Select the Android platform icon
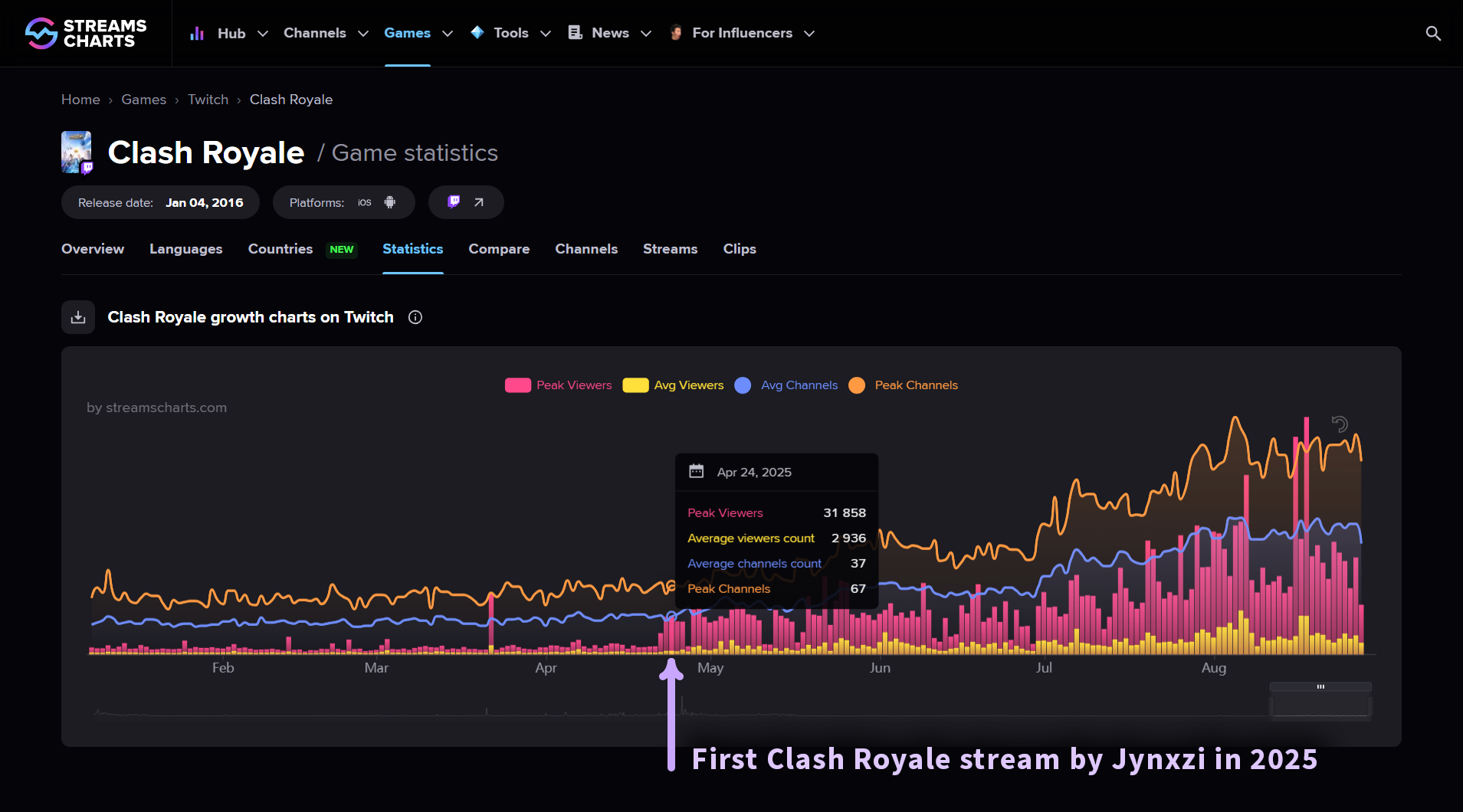Screen dimensions: 1463x812 (389, 202)
